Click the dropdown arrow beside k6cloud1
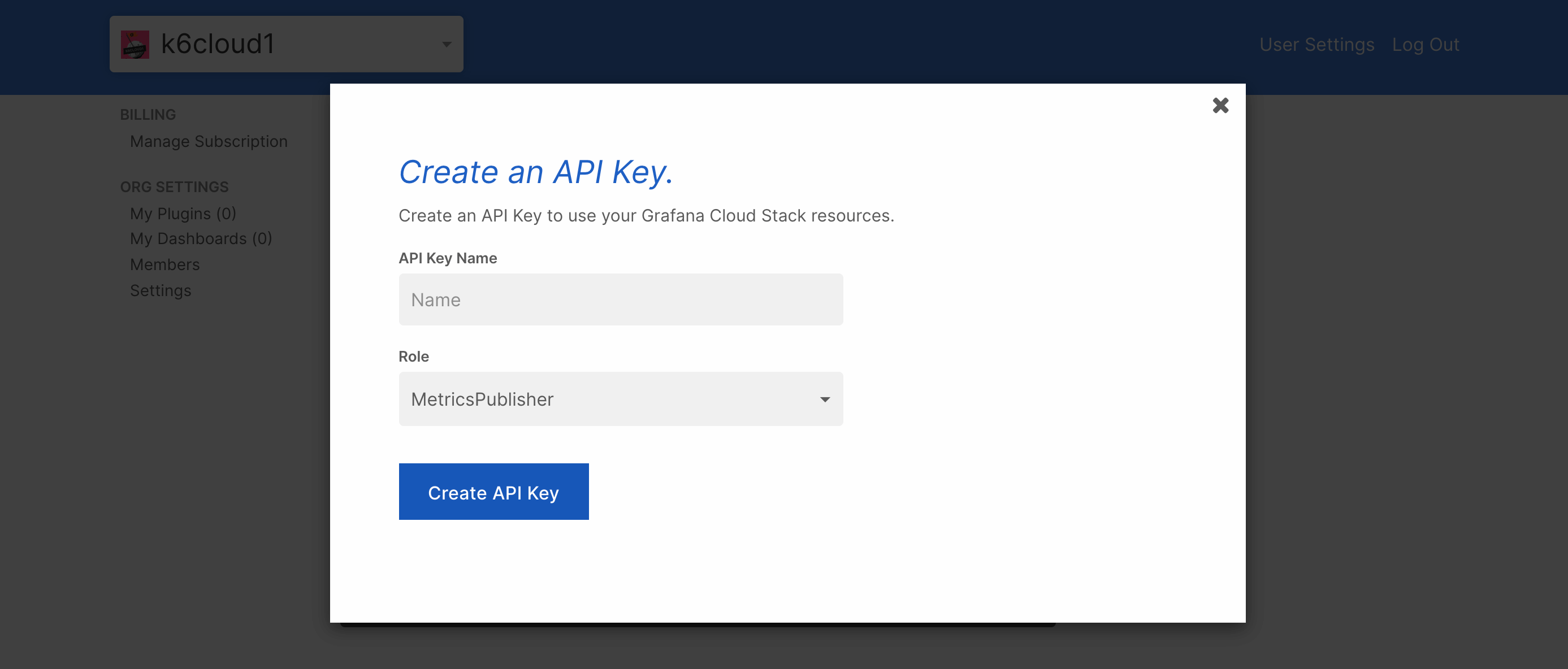1568x669 pixels. 446,44
